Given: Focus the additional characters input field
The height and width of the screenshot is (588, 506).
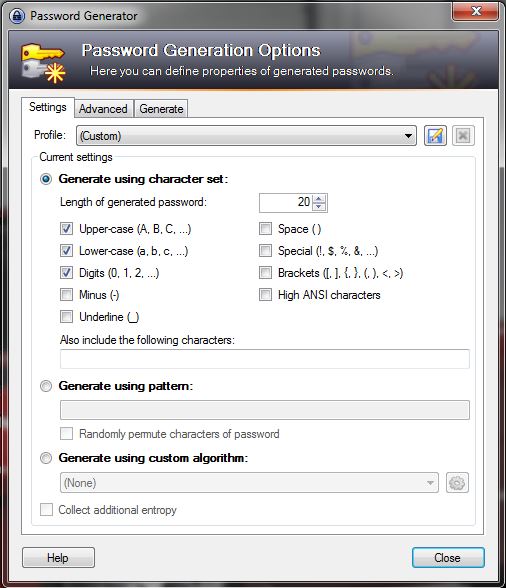Looking at the screenshot, I should pyautogui.click(x=265, y=359).
